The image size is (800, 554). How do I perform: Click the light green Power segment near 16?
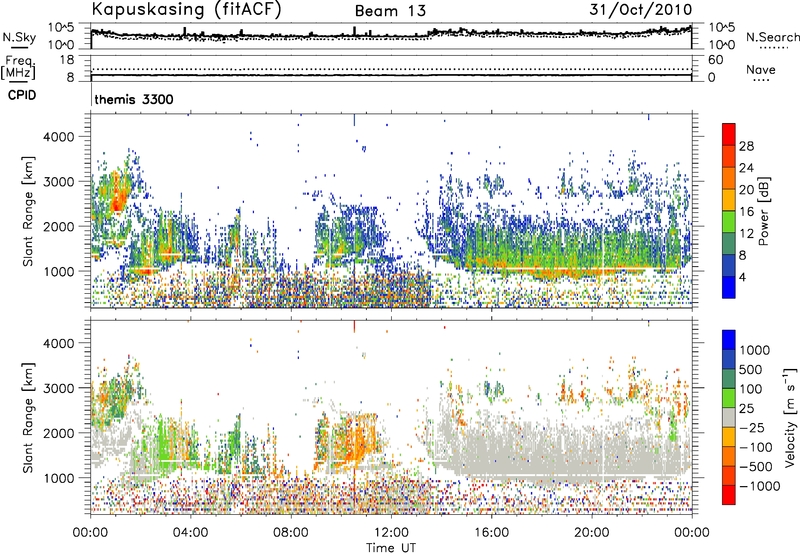tap(729, 222)
